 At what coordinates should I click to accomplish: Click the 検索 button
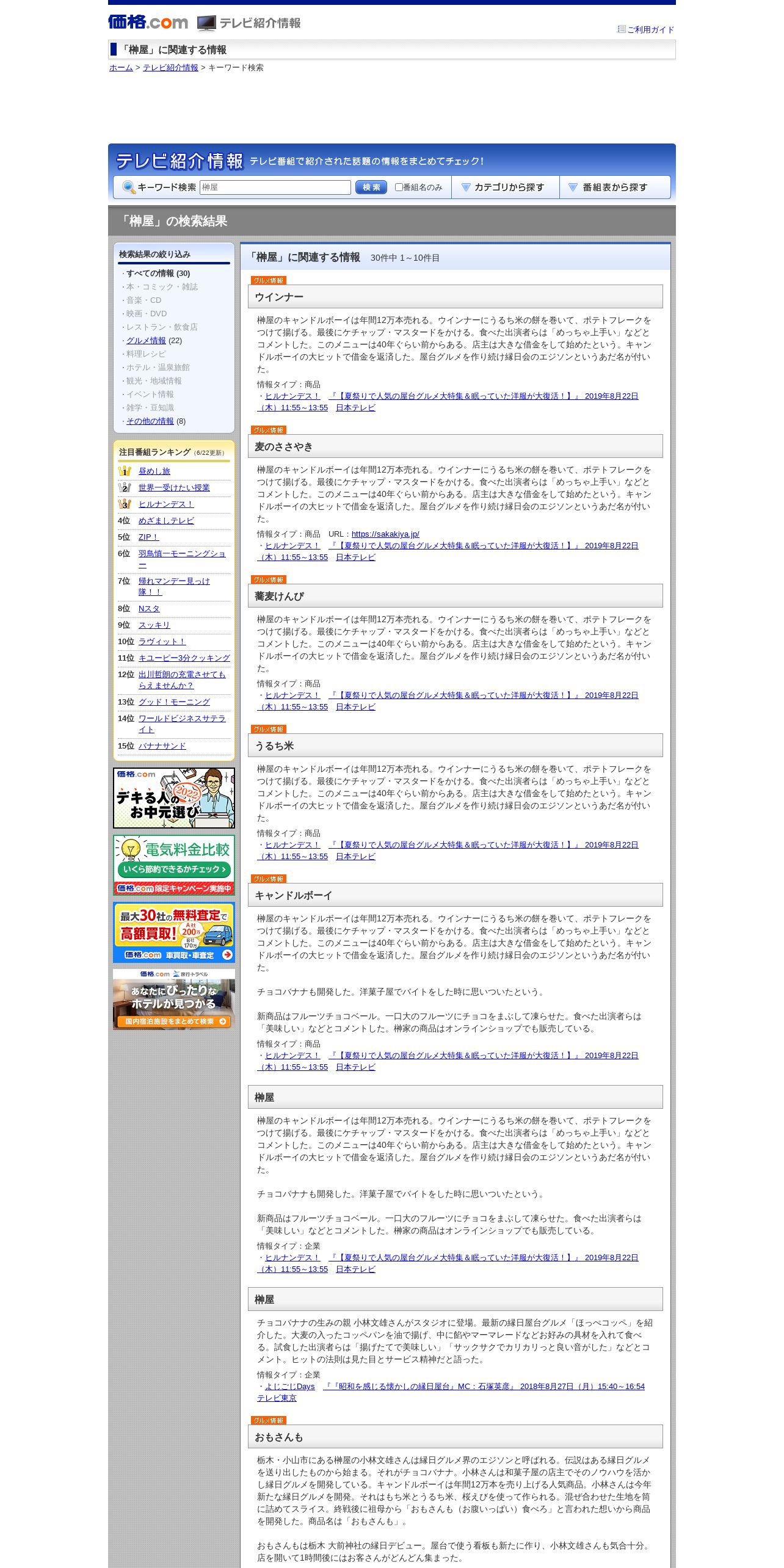tap(371, 187)
